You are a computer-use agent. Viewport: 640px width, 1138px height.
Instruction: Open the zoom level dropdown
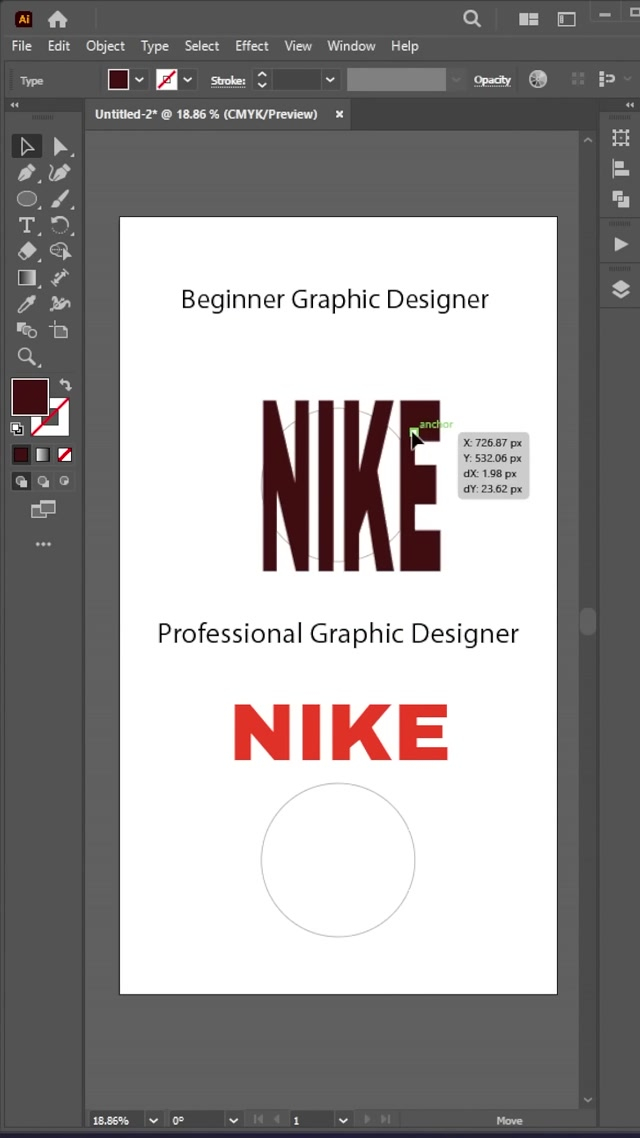153,1121
